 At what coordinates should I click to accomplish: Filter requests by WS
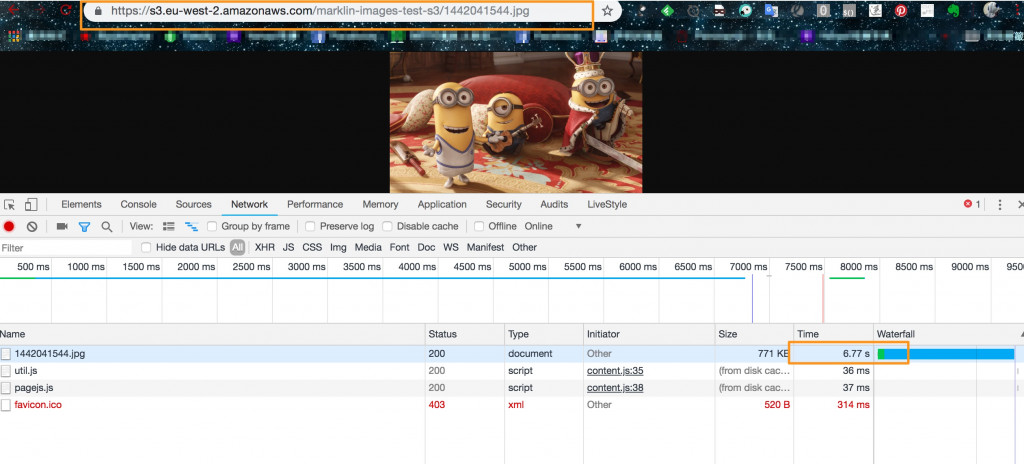(451, 247)
